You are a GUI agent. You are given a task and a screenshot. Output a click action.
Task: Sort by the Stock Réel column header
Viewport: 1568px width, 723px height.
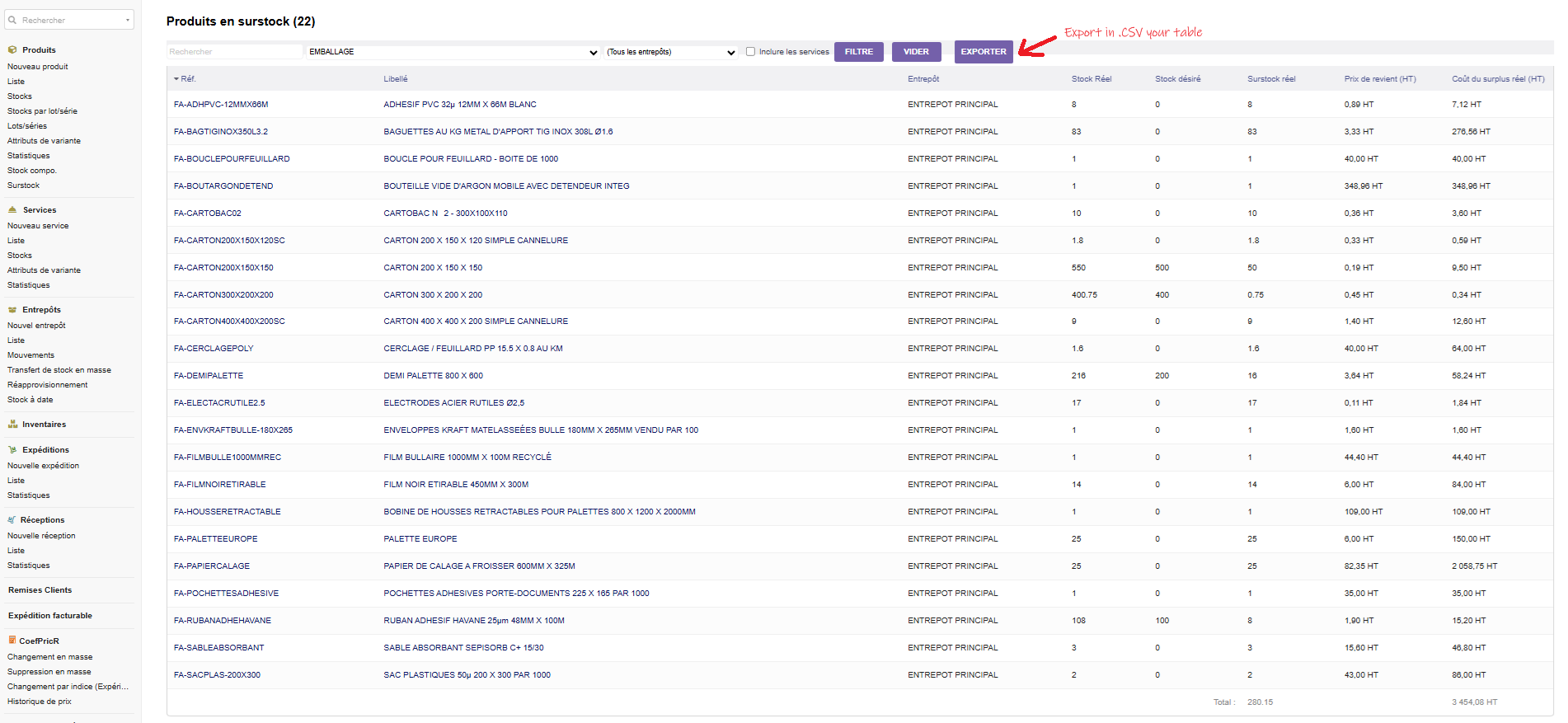point(1091,79)
